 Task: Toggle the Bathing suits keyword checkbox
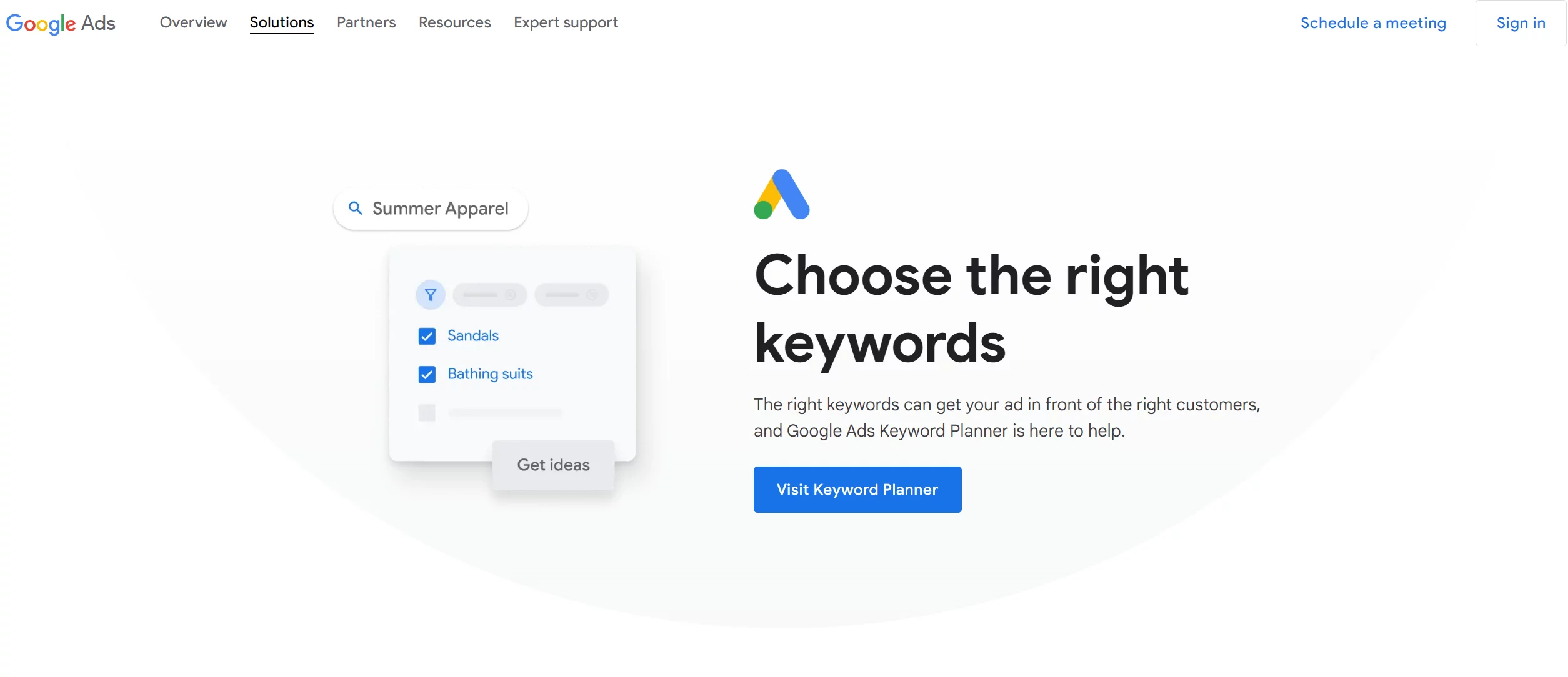[x=427, y=374]
